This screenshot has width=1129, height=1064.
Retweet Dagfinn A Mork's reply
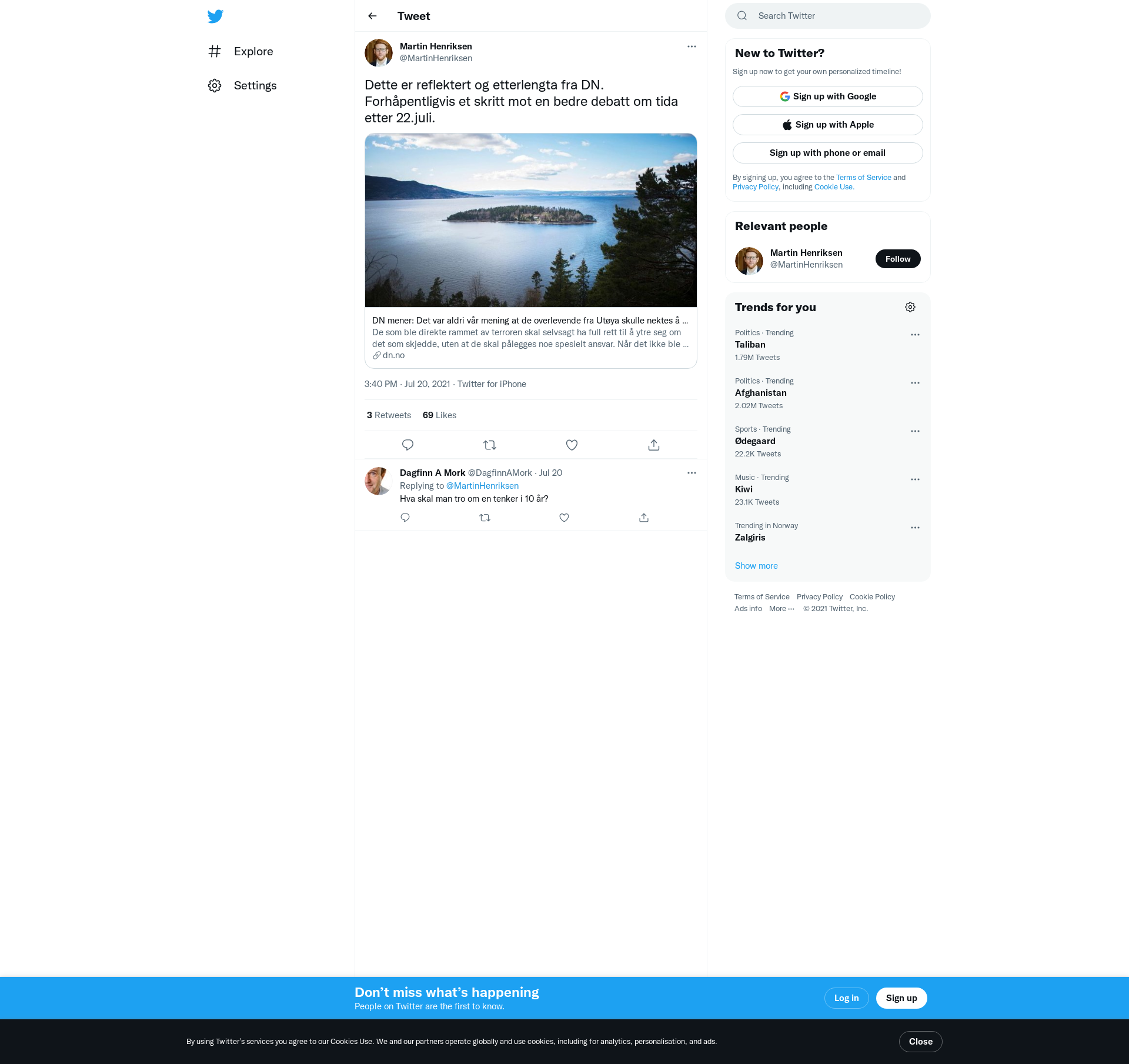click(x=485, y=518)
